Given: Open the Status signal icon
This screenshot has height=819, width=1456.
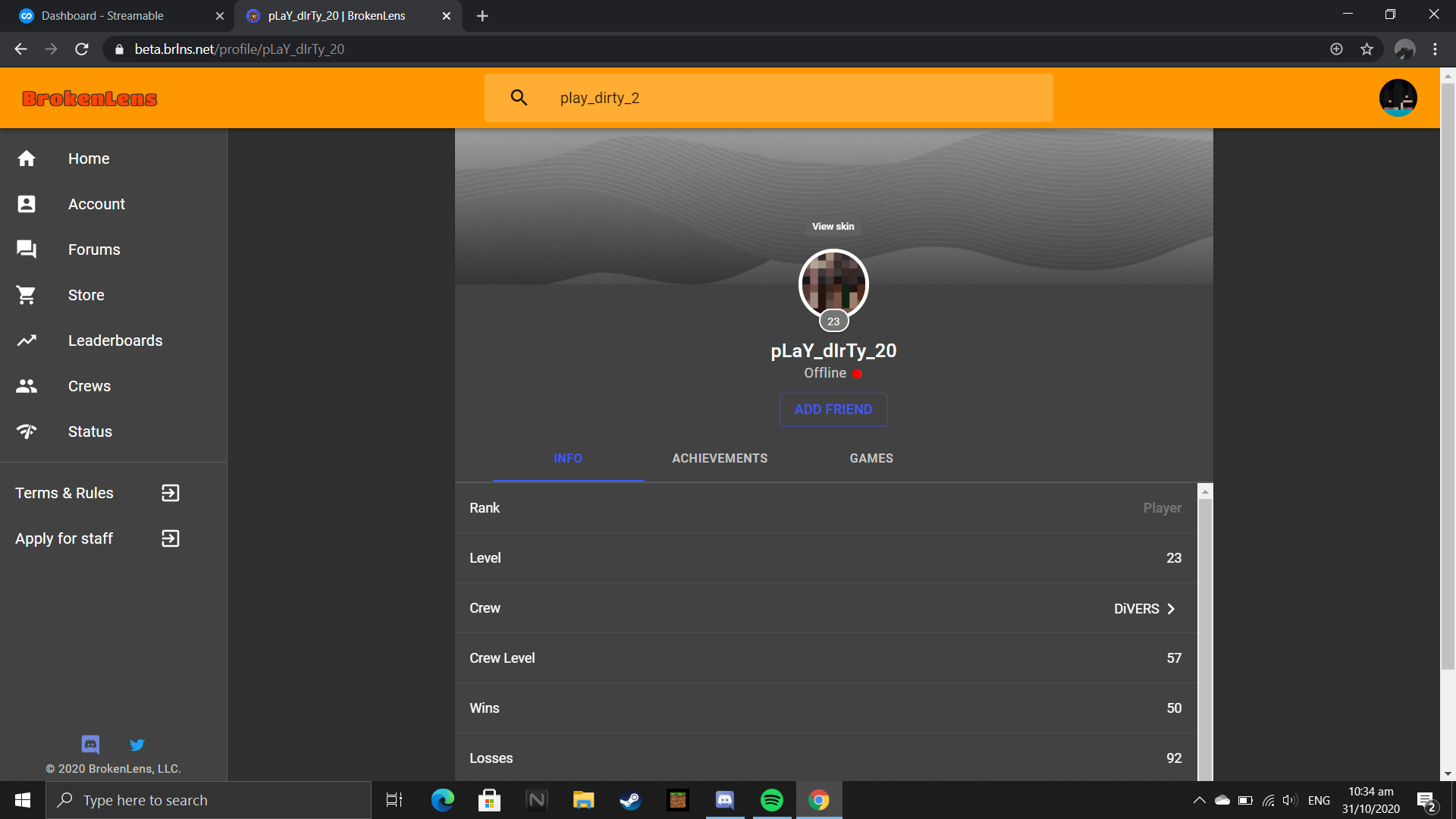Looking at the screenshot, I should pyautogui.click(x=27, y=431).
